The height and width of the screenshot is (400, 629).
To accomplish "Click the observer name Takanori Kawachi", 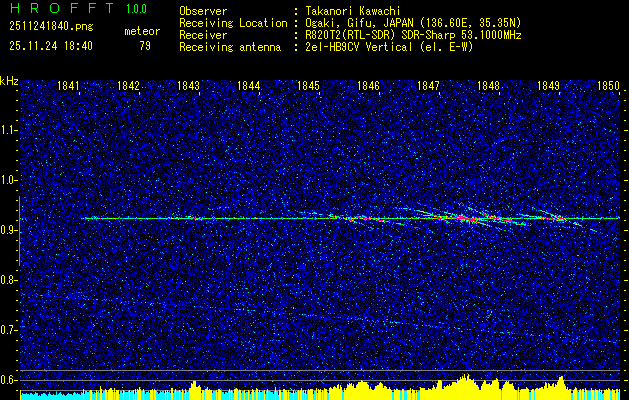I will tap(351, 11).
